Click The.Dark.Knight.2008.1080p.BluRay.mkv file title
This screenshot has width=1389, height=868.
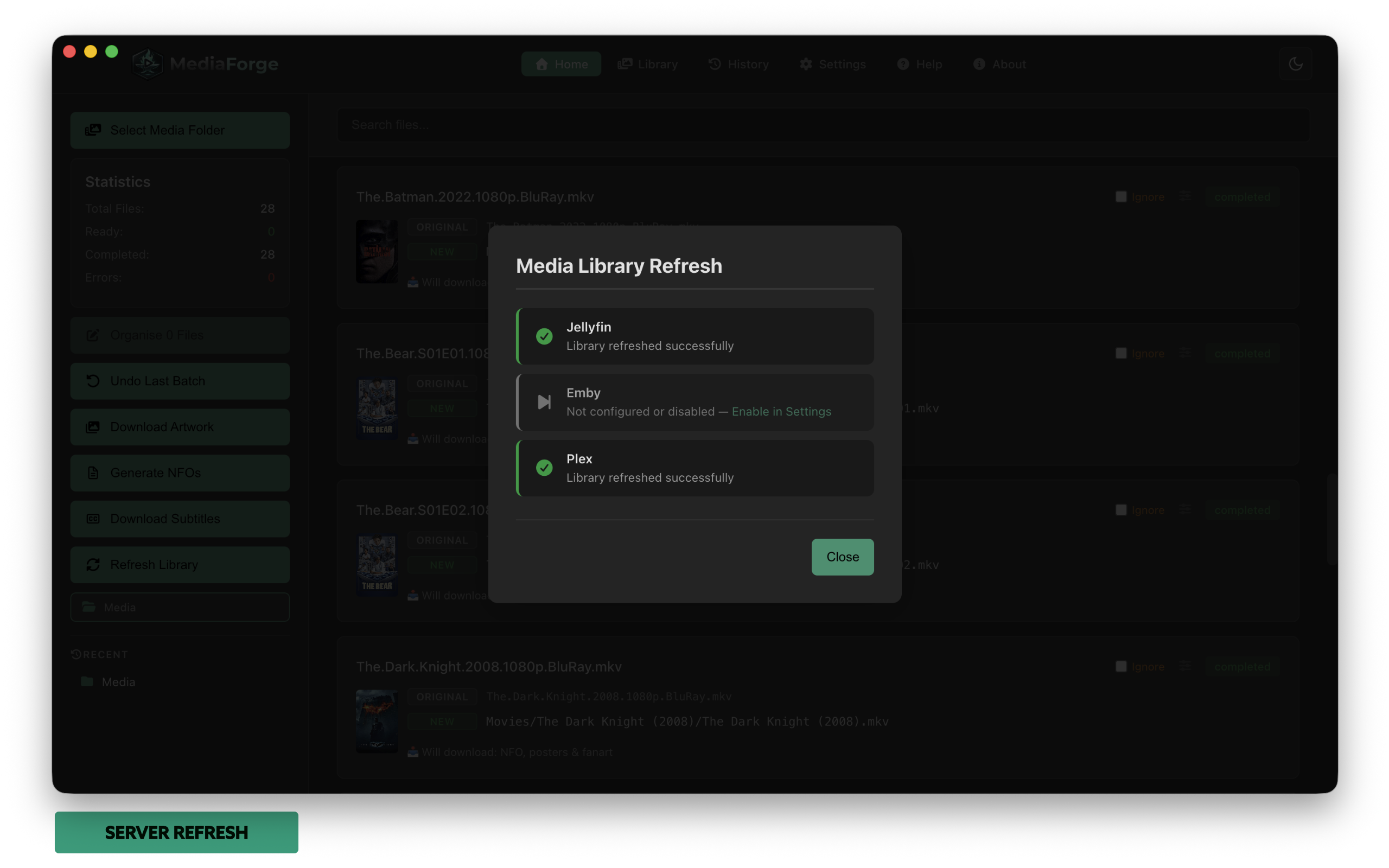(x=488, y=667)
